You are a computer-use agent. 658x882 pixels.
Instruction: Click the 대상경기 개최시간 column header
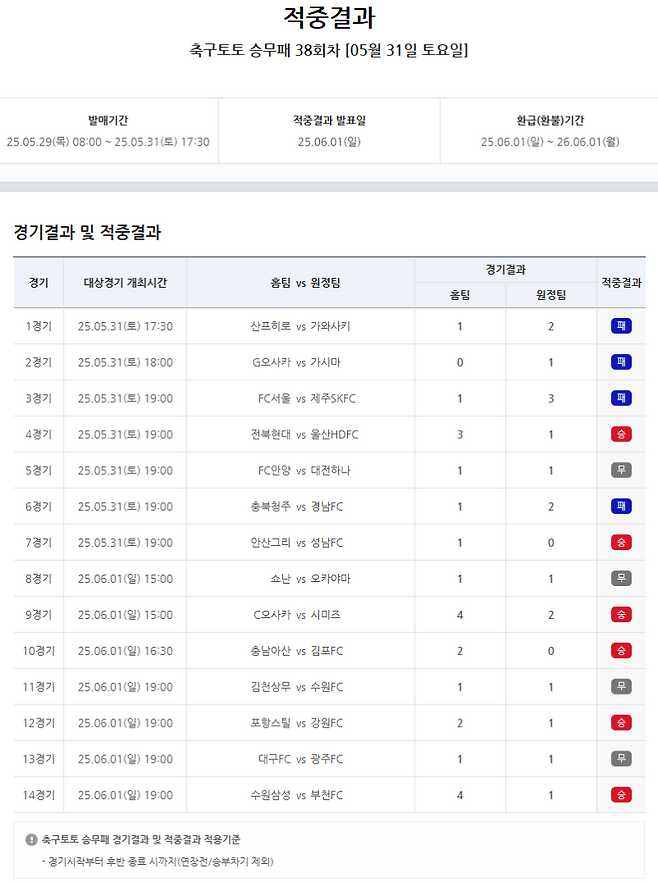[x=125, y=282]
